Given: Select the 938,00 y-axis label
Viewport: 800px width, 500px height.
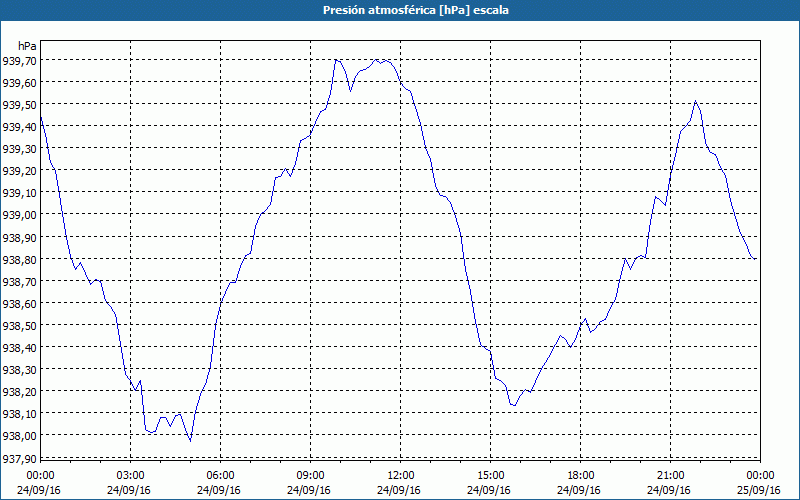Looking at the screenshot, I should [x=19, y=435].
